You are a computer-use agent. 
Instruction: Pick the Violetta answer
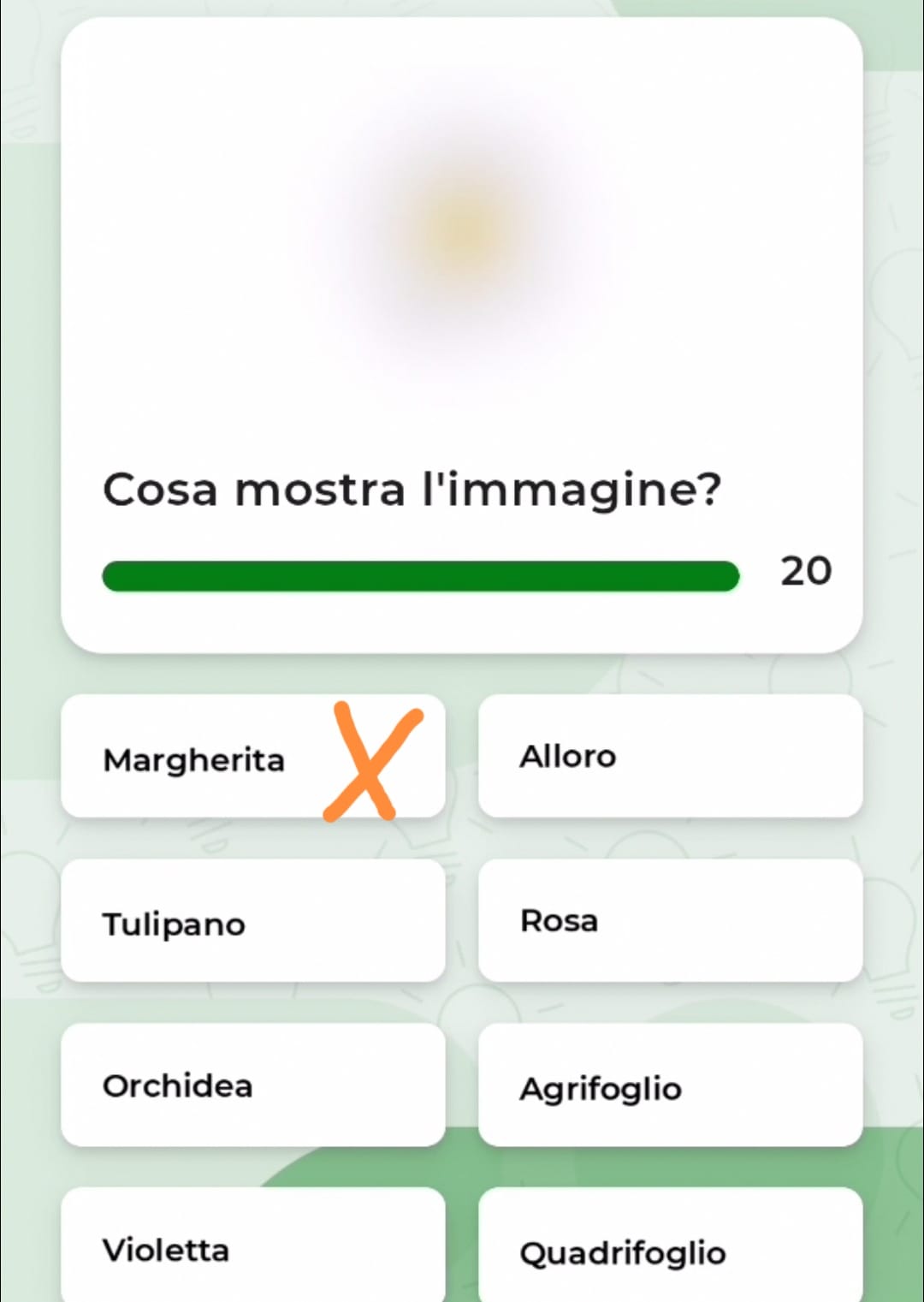166,1250
